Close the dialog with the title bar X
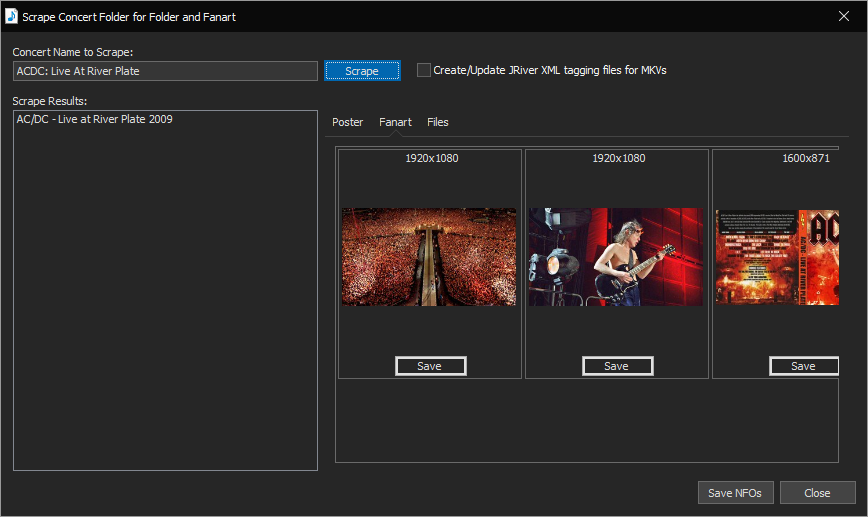Viewport: 868px width, 517px height. pos(844,16)
